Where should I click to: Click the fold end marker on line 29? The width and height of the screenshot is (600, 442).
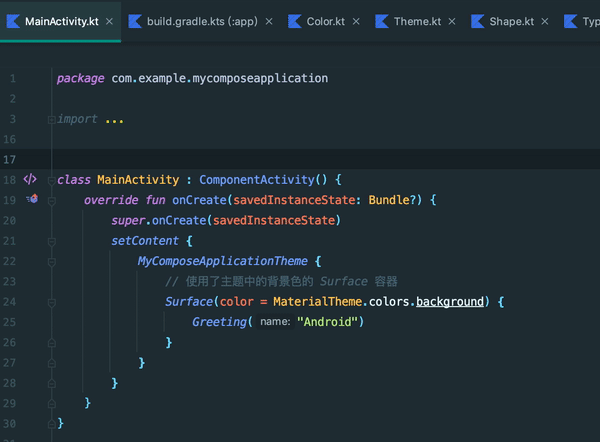51,404
